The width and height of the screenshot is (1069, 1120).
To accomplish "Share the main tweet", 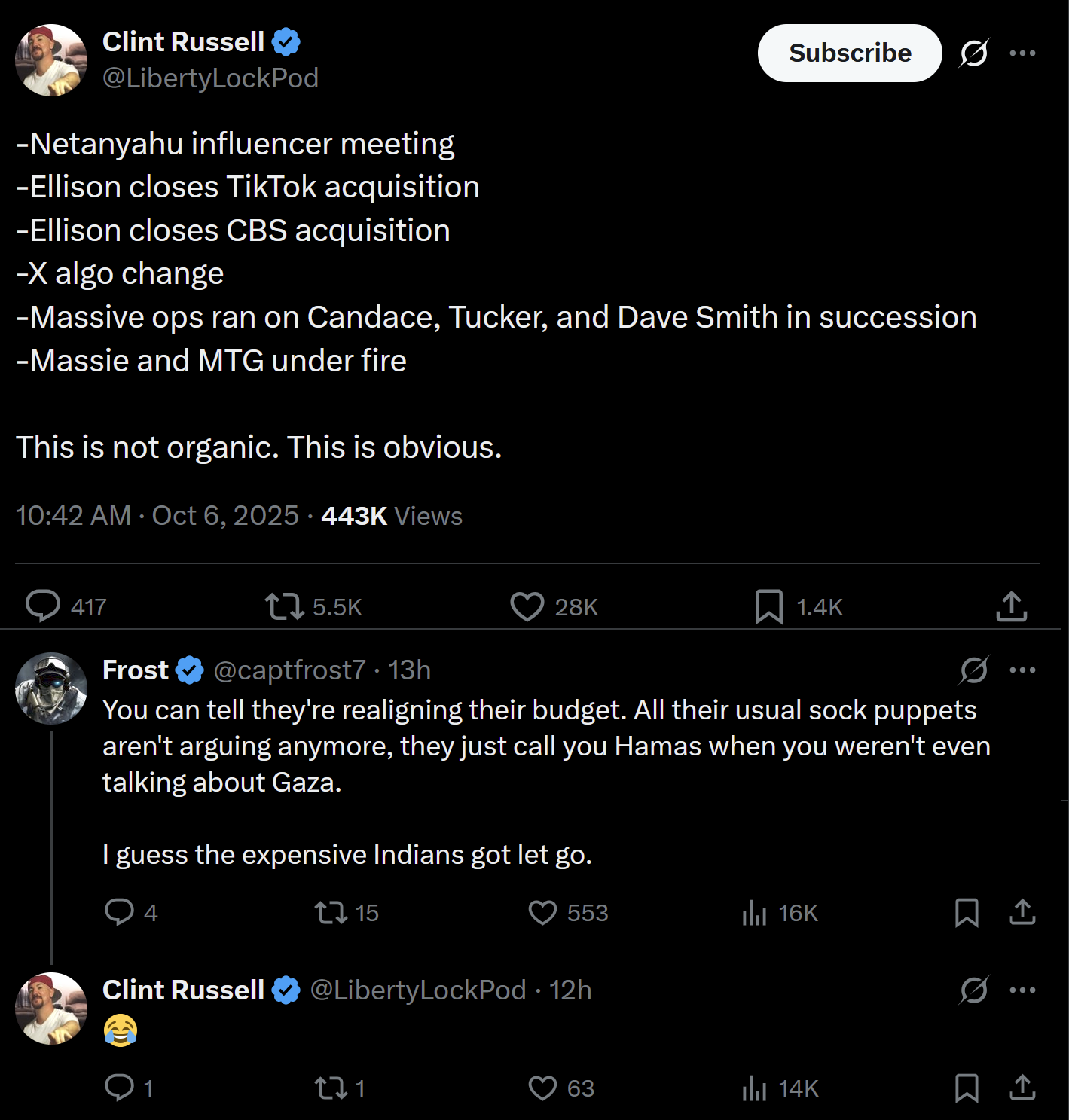I will (x=1011, y=606).
